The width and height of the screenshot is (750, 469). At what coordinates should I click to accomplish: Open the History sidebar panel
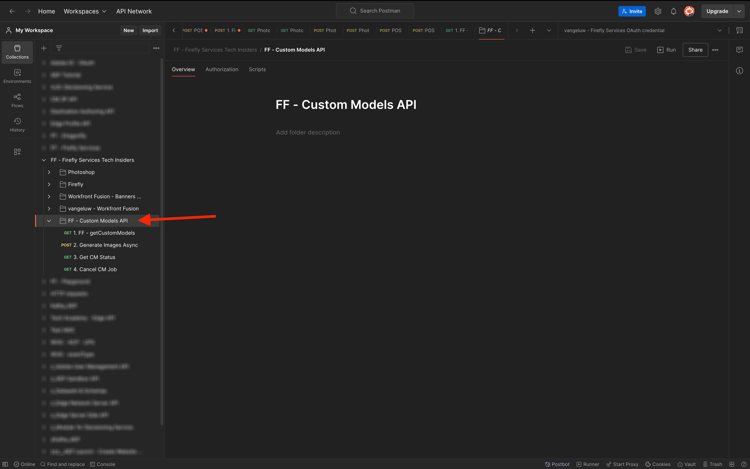(x=17, y=125)
